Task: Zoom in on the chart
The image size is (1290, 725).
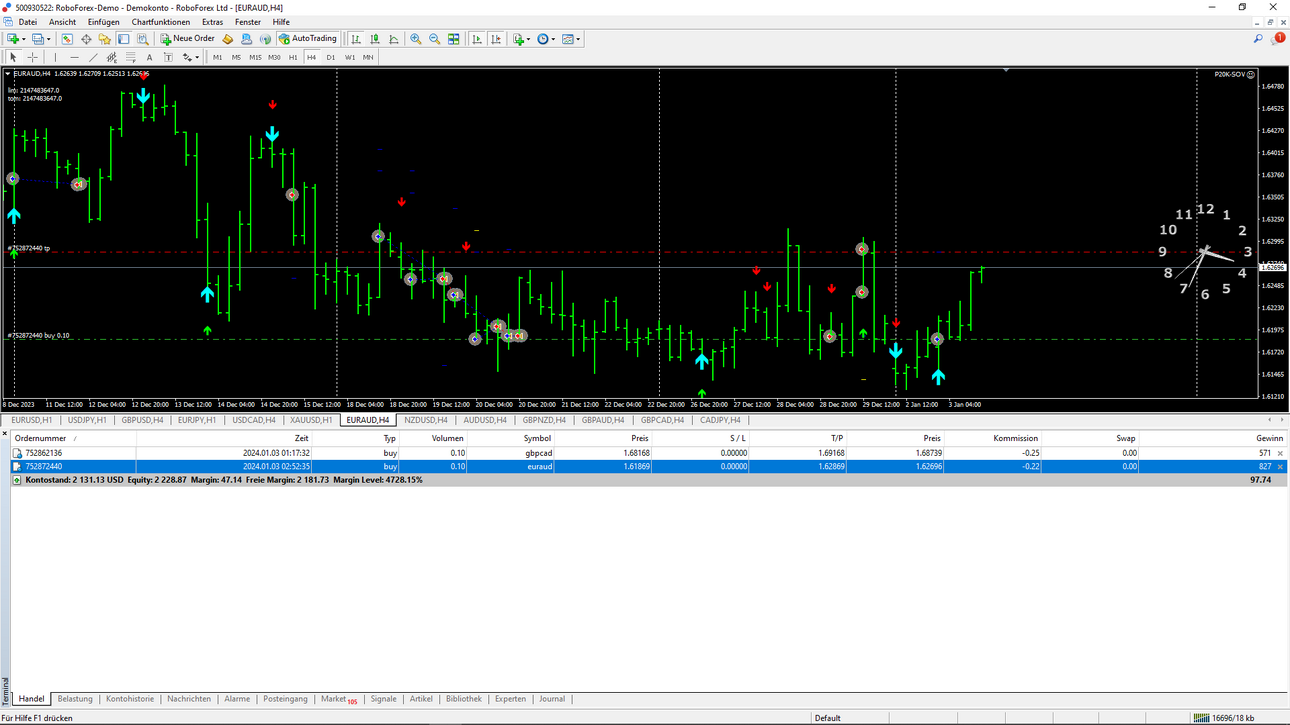Action: 415,39
